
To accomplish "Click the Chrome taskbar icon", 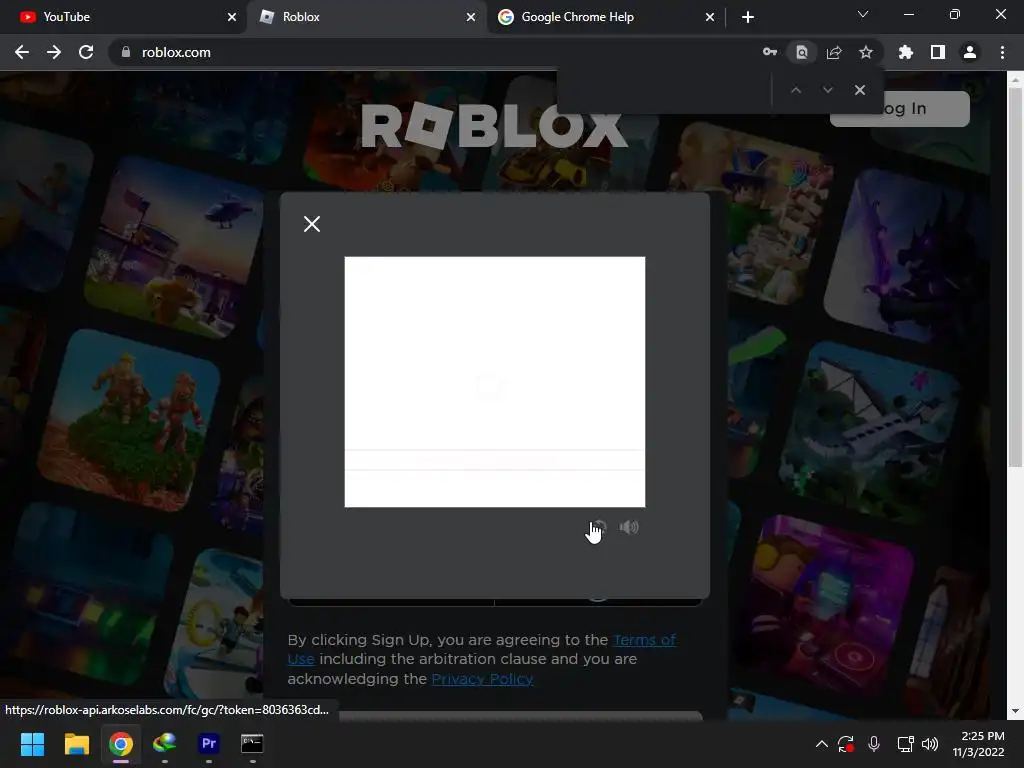I will click(x=121, y=744).
